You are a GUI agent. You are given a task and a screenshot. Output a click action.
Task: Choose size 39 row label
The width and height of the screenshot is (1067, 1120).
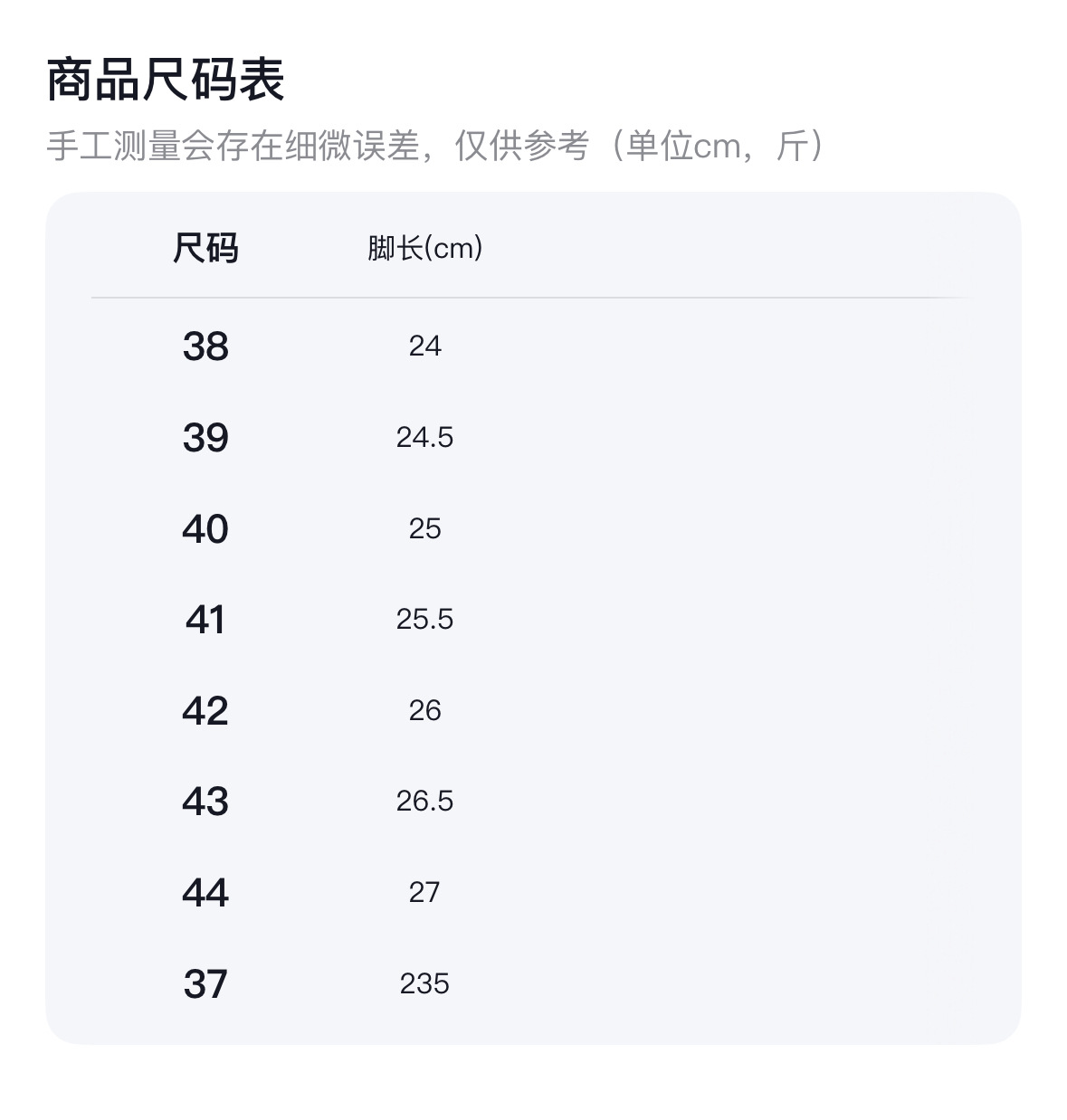(205, 438)
